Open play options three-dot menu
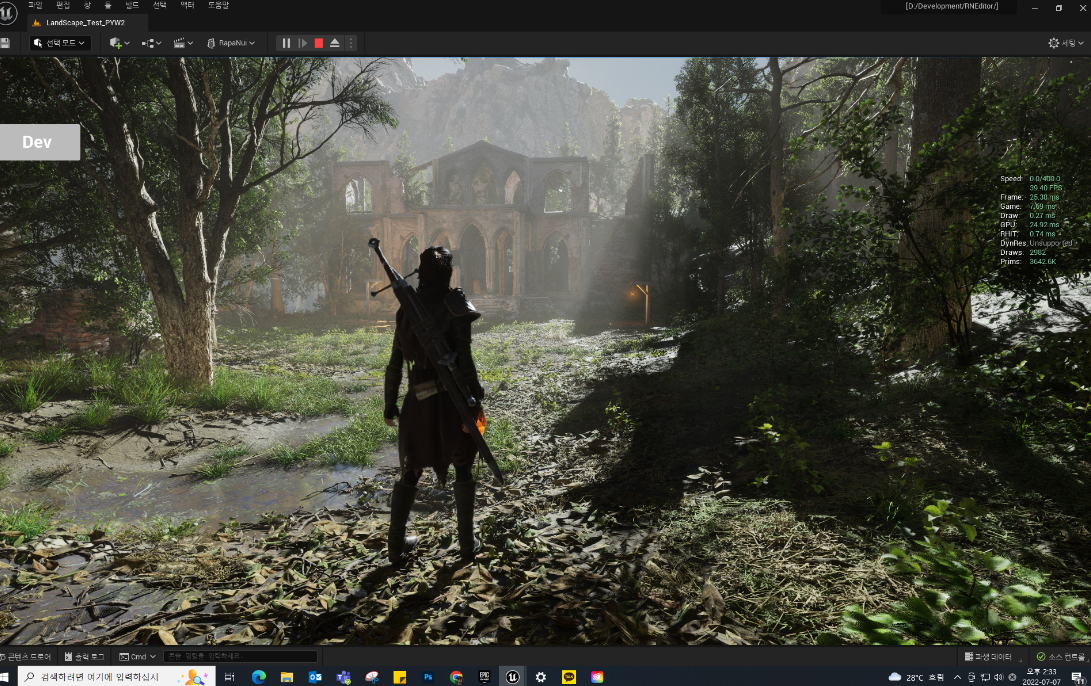Screen dimensions: 1091x686 click(351, 43)
